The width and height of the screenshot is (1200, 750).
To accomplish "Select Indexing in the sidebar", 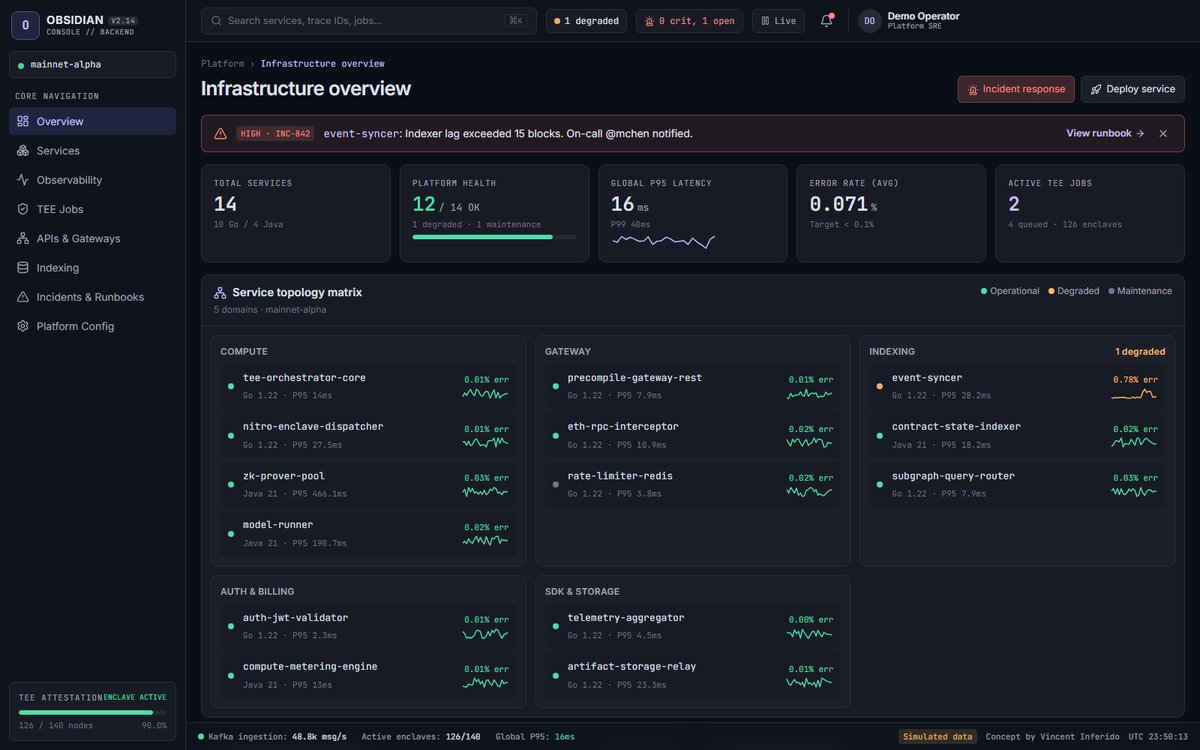I will pyautogui.click(x=92, y=268).
